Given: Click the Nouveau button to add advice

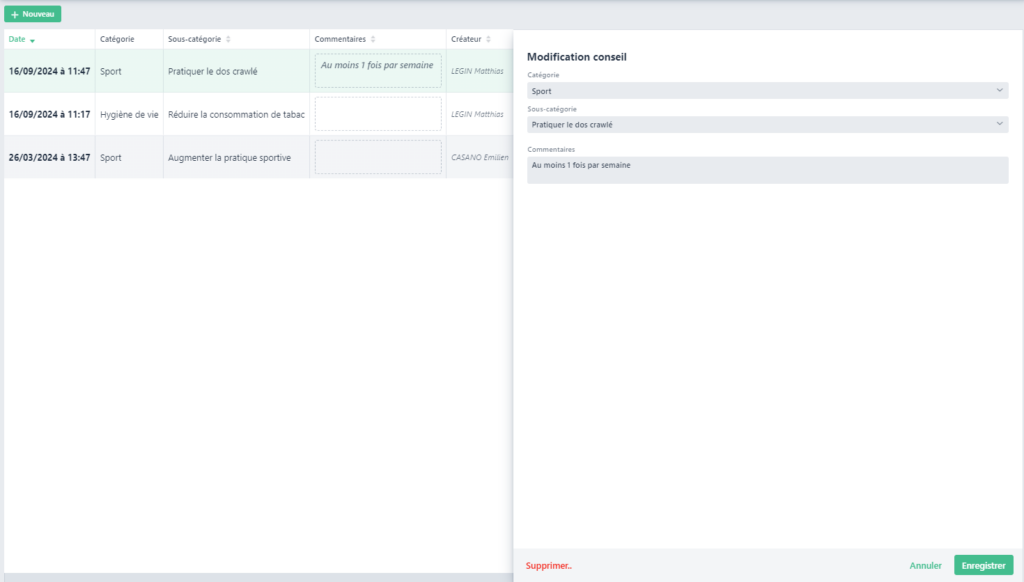Looking at the screenshot, I should pyautogui.click(x=33, y=14).
